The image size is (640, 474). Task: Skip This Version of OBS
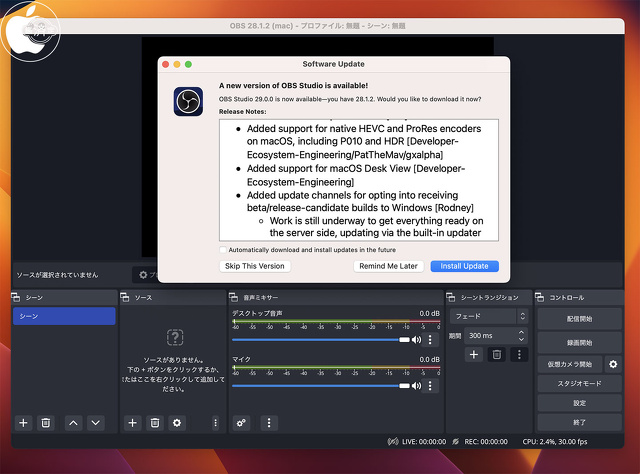[255, 266]
